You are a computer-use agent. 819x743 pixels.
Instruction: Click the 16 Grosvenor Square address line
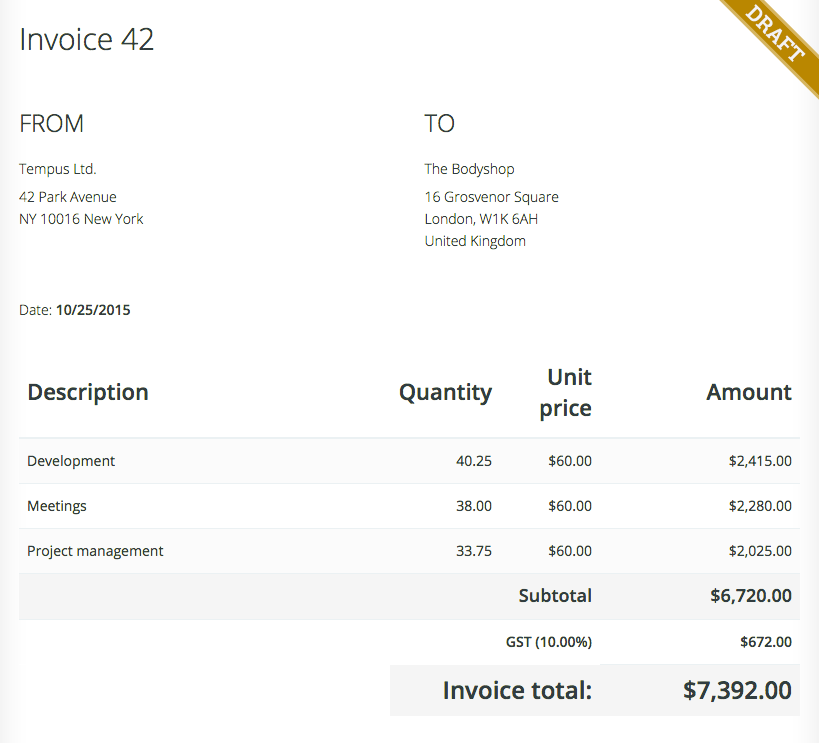click(491, 196)
